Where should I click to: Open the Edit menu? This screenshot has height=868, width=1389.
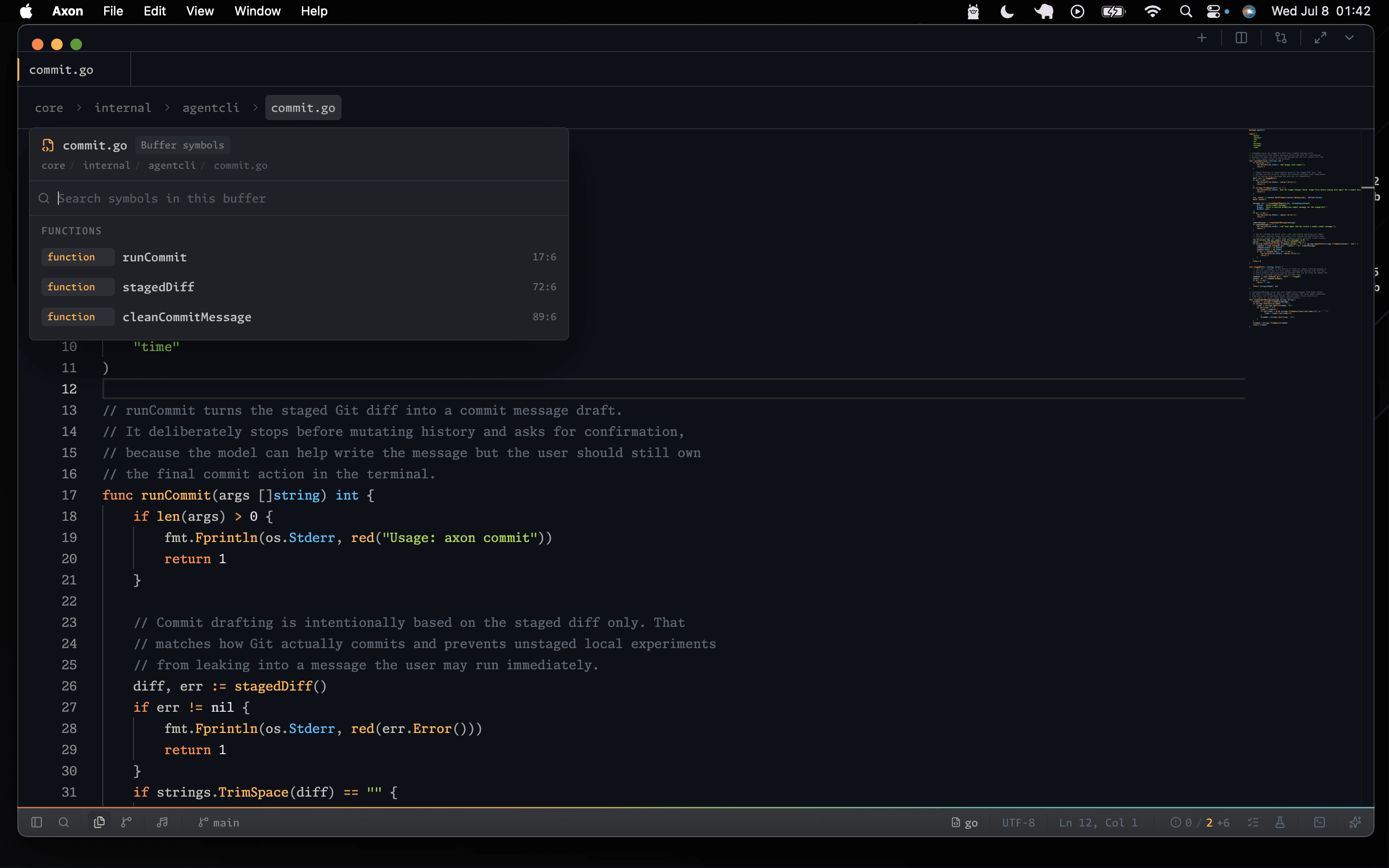click(x=154, y=11)
